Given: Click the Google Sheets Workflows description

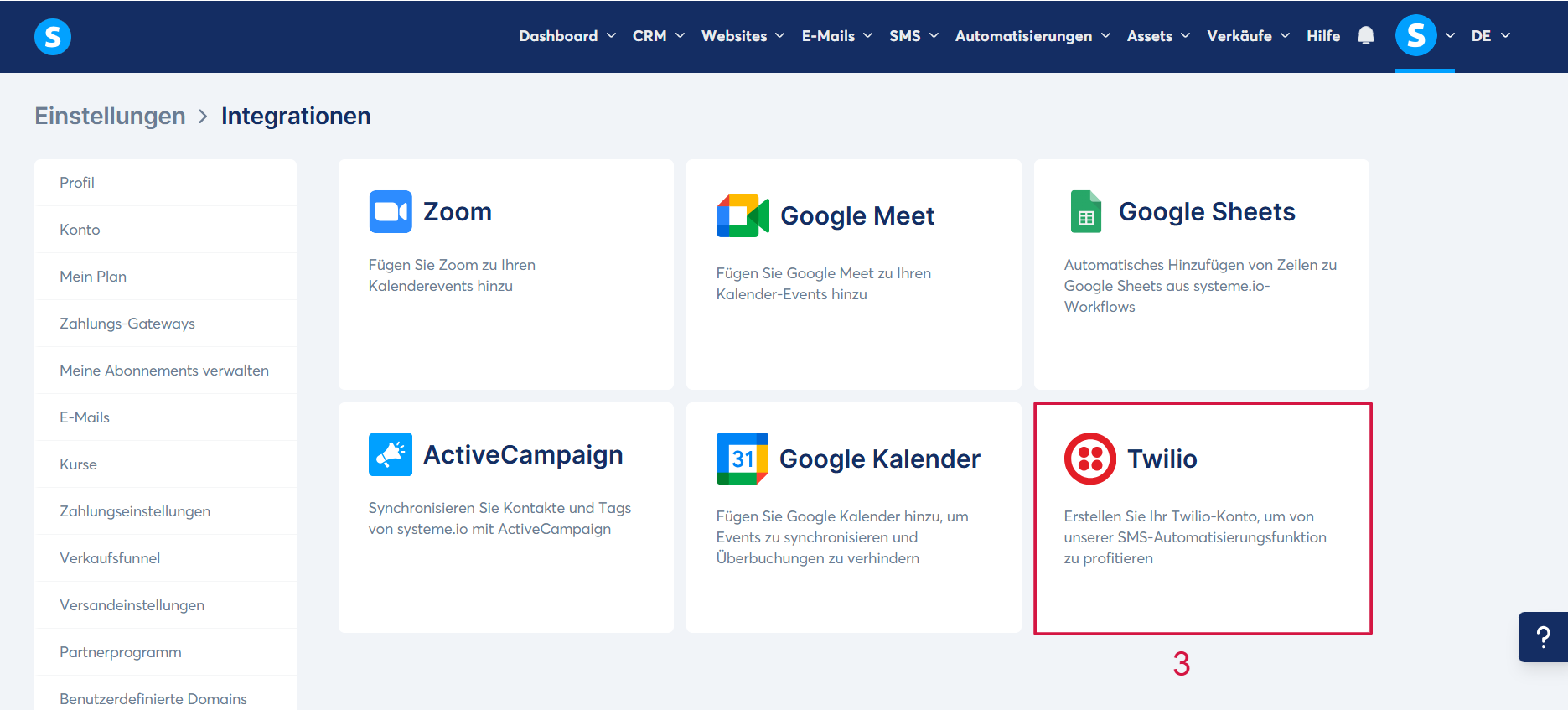Looking at the screenshot, I should [x=1200, y=286].
